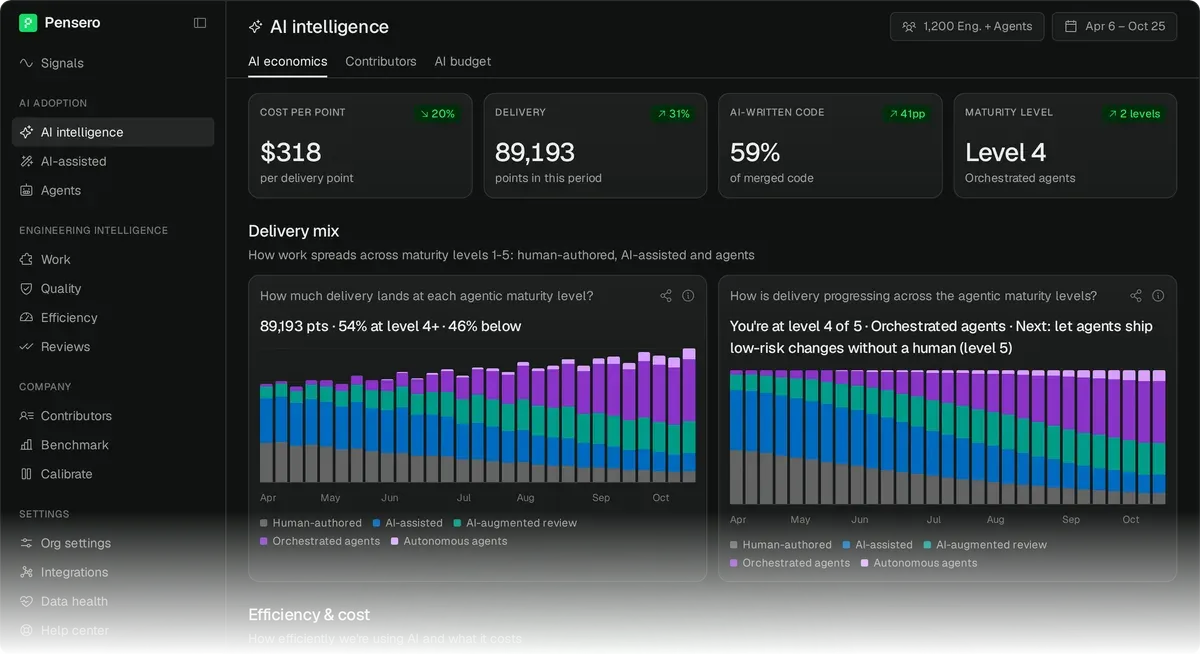Click the AI intelligence page title
1200x654 pixels.
[x=329, y=27]
